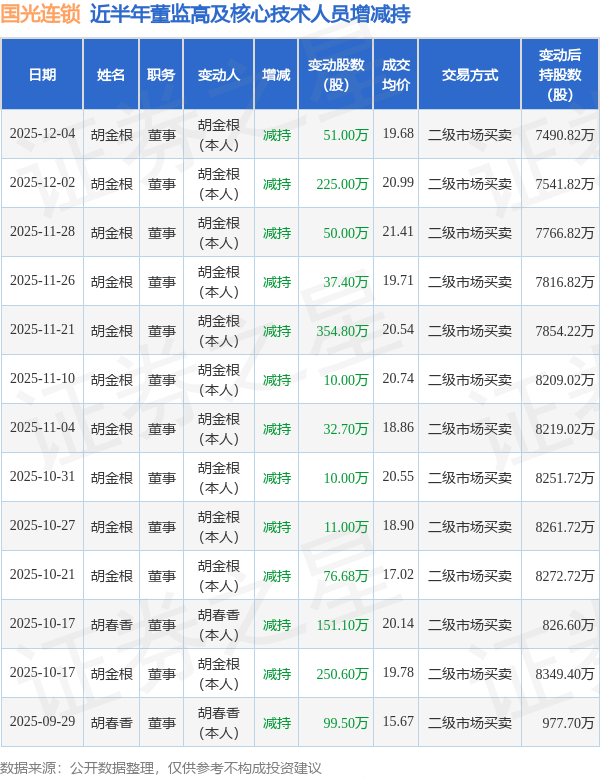This screenshot has width=600, height=777.
Task: Click the average price 17.02
Action: pos(398,575)
